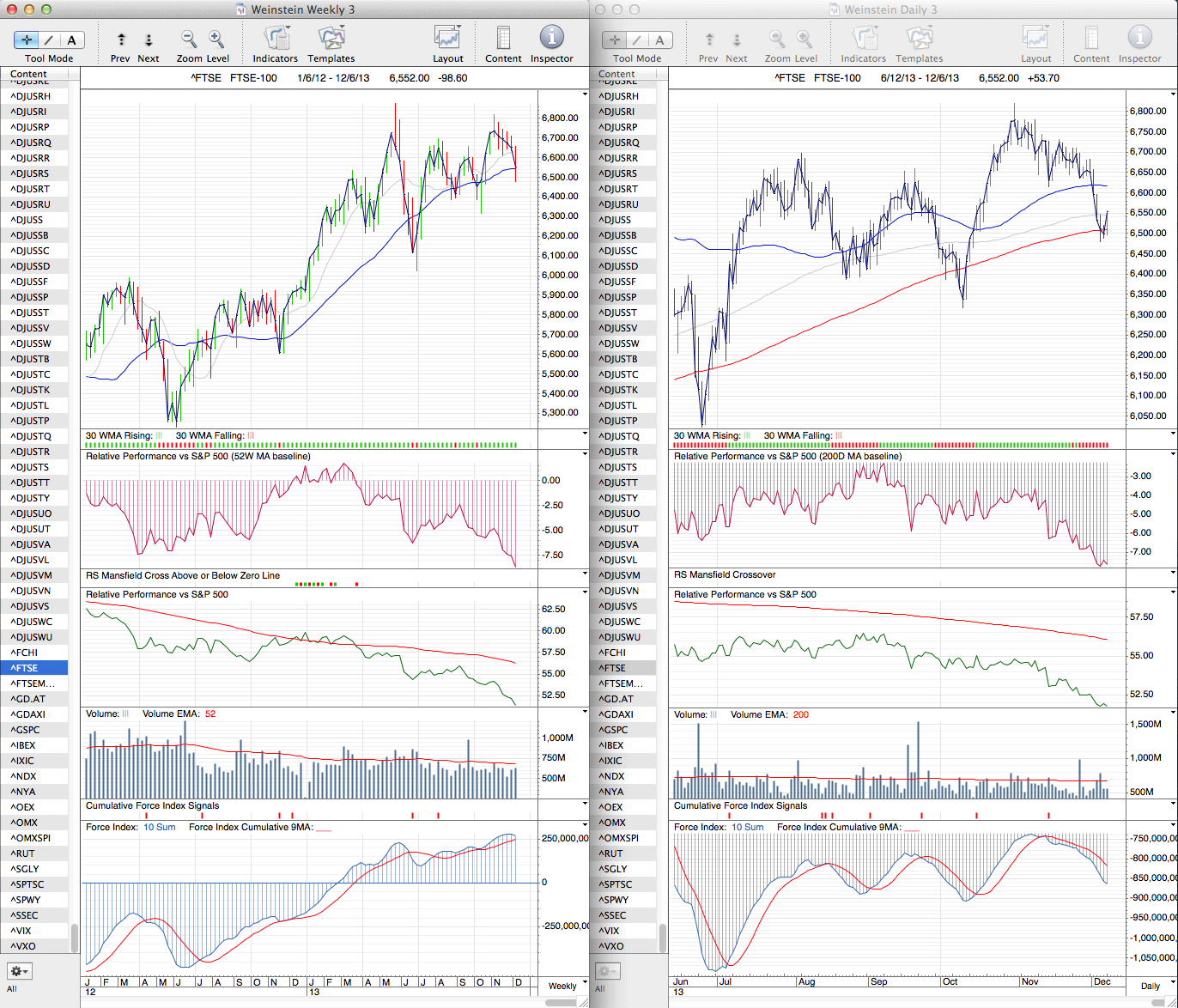Viewport: 1178px width, 1008px height.
Task: Open the Weekly period dropdown below the chart
Action: [x=562, y=986]
